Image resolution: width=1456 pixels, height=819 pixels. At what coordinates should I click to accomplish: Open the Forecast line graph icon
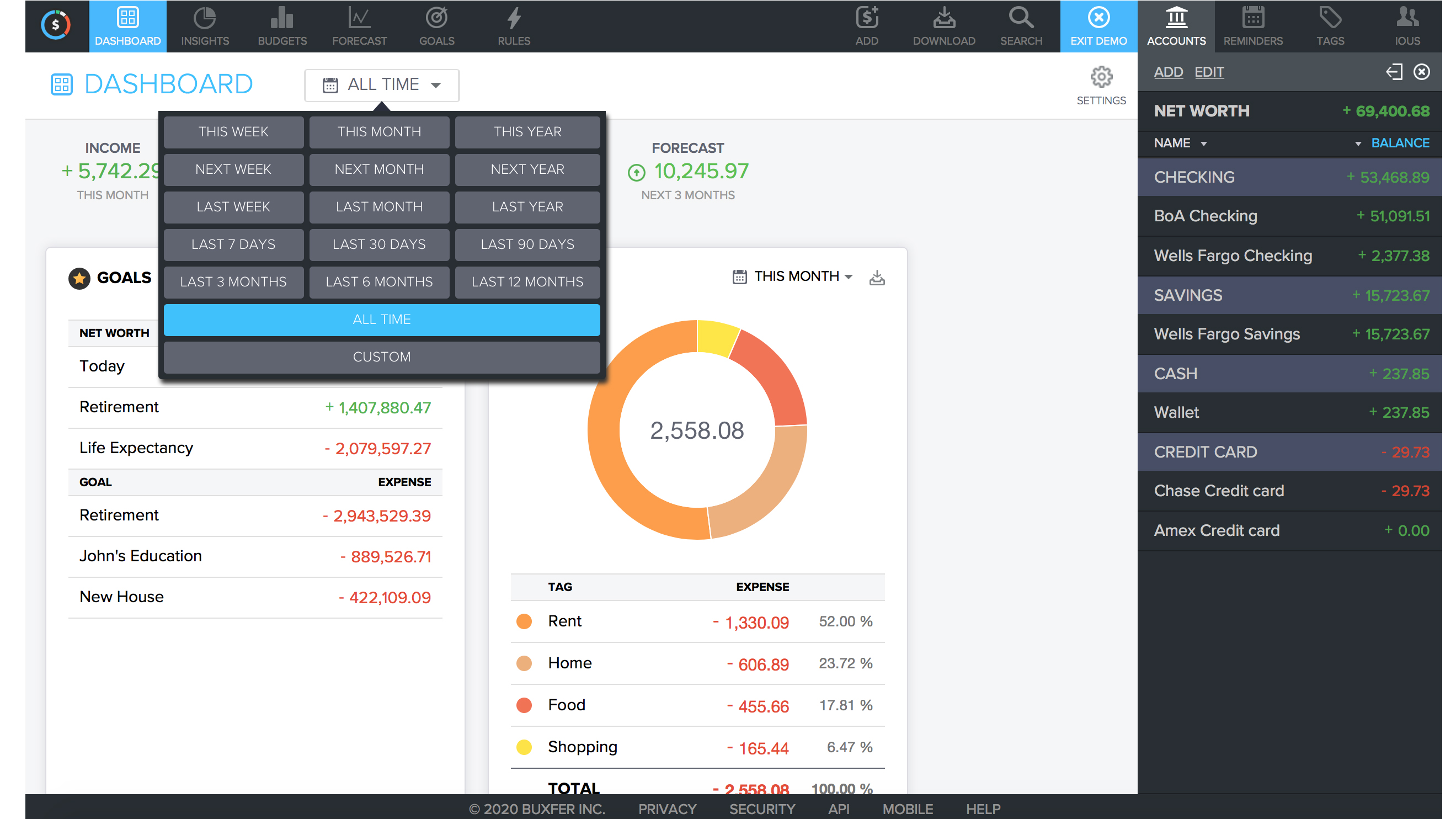[360, 18]
